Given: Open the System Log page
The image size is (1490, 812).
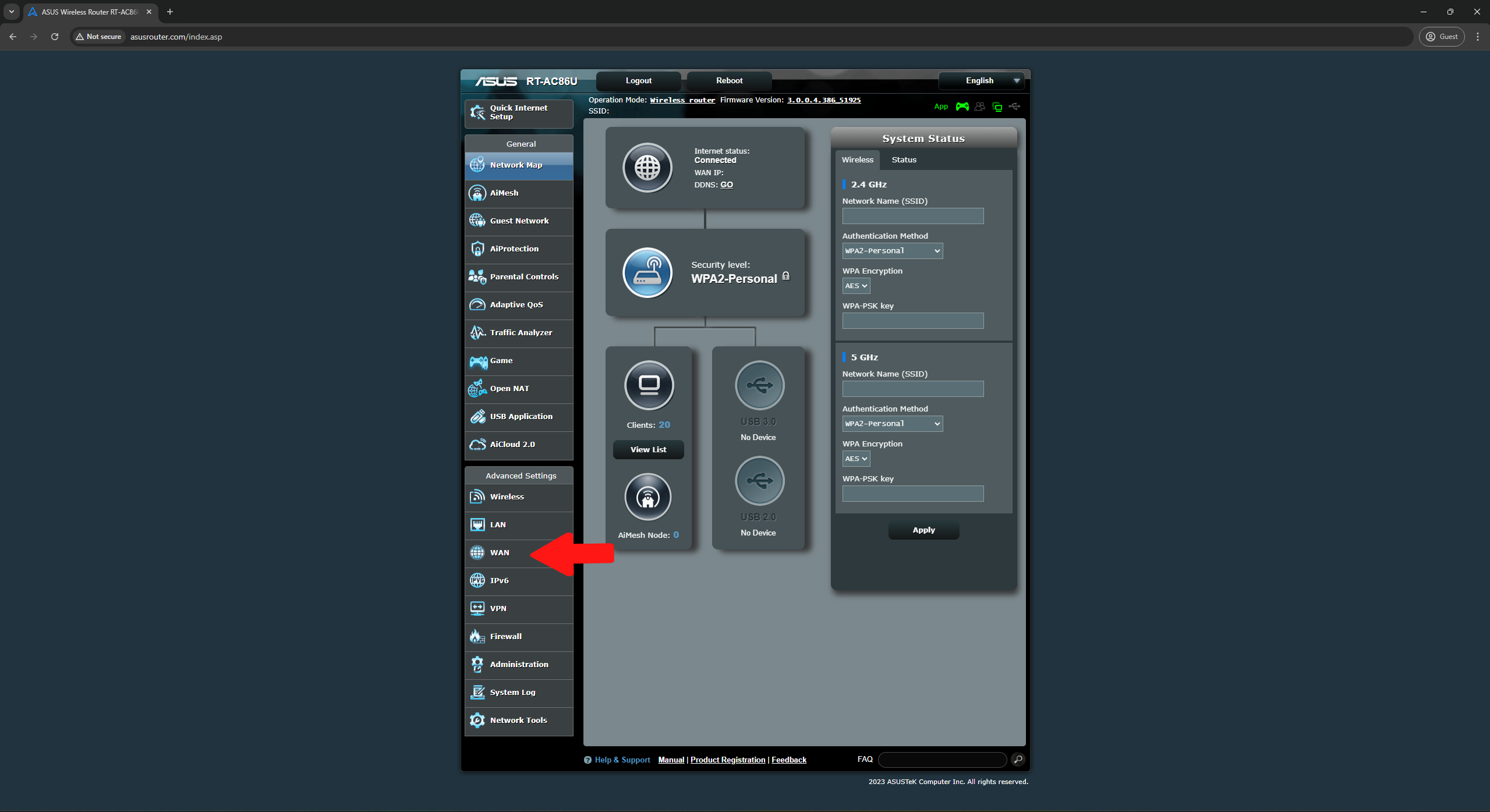Looking at the screenshot, I should pyautogui.click(x=519, y=693).
